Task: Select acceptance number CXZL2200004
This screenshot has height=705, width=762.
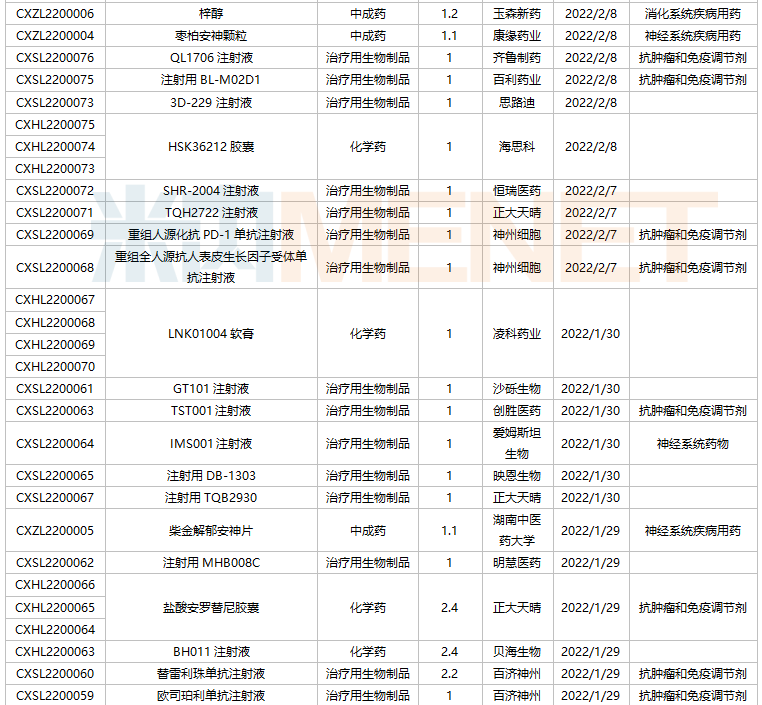Action: click(x=55, y=36)
